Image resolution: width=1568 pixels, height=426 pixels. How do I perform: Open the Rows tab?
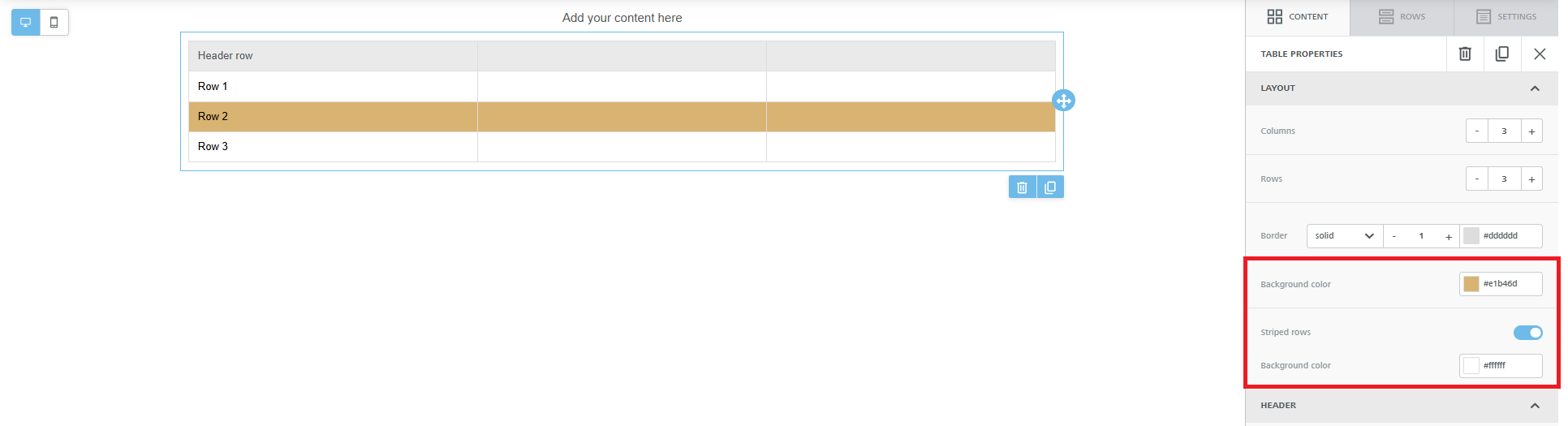(1402, 17)
